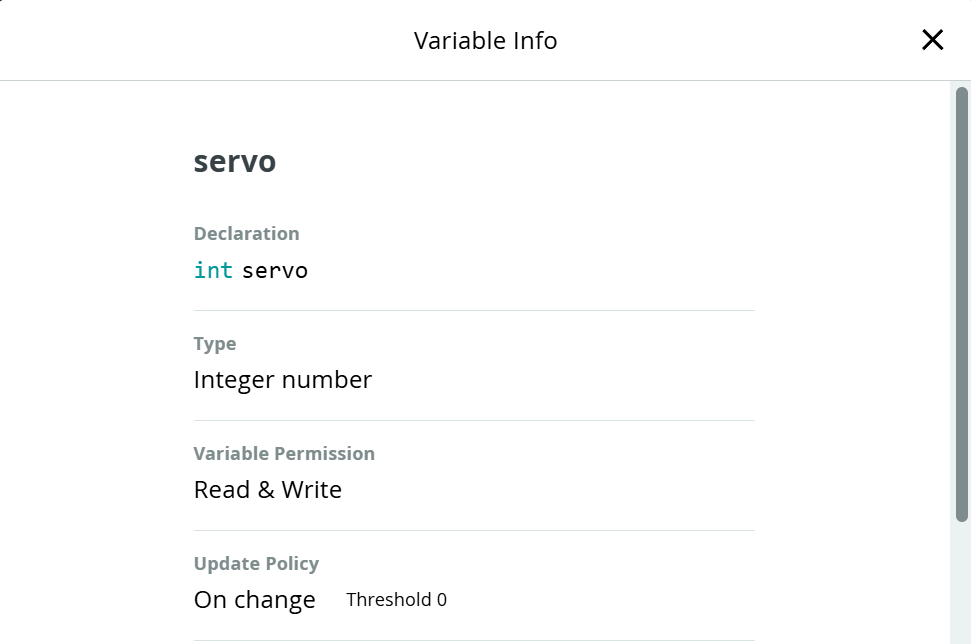Click the Variable Info title text
This screenshot has height=644, width=971.
[x=485, y=41]
